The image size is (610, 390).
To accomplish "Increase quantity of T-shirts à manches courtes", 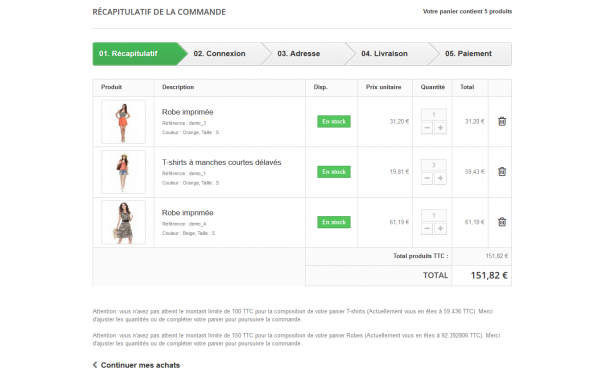I will tap(440, 178).
